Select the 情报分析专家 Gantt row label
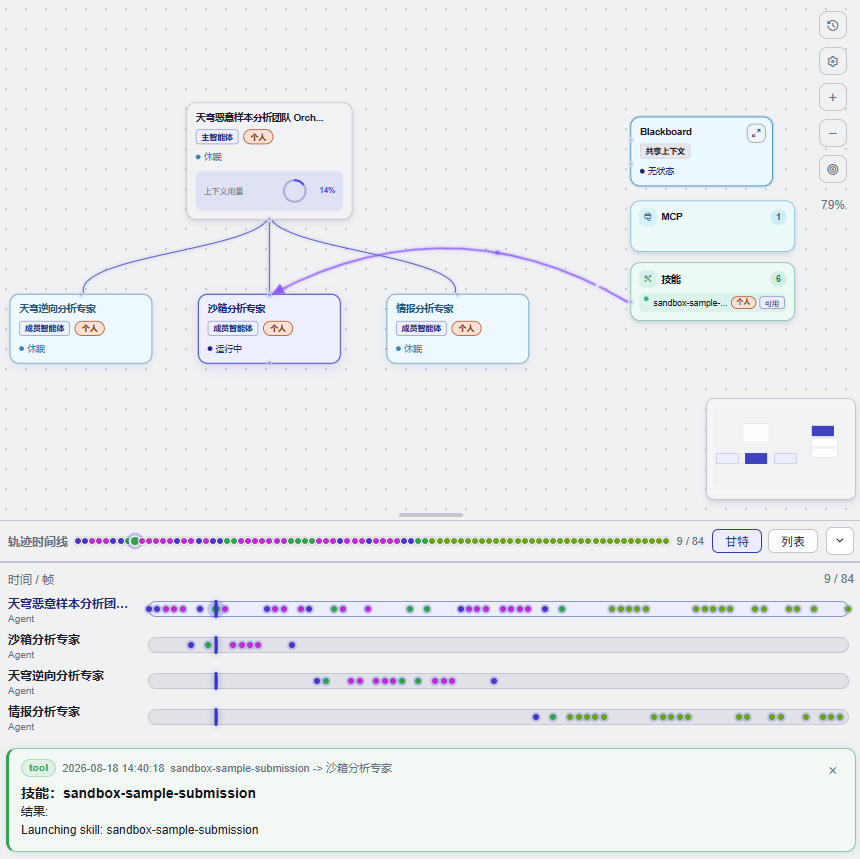Screen dimensions: 860x859 pyautogui.click(x=44, y=711)
